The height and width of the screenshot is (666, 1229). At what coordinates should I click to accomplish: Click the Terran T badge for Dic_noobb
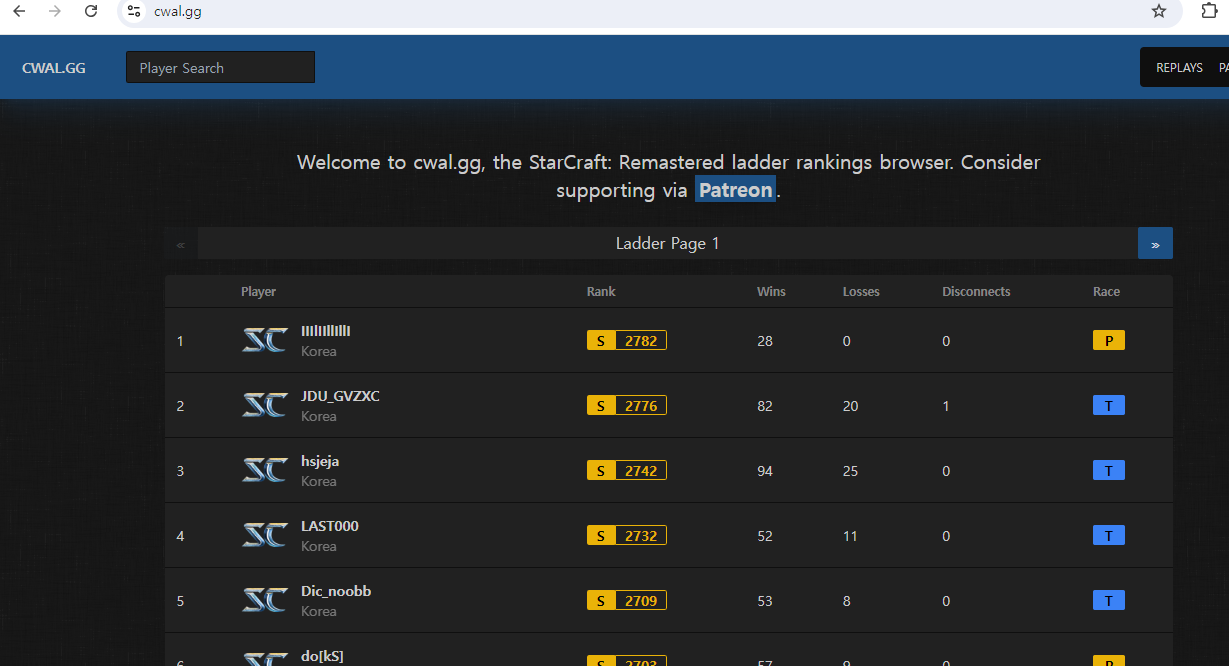click(x=1109, y=601)
